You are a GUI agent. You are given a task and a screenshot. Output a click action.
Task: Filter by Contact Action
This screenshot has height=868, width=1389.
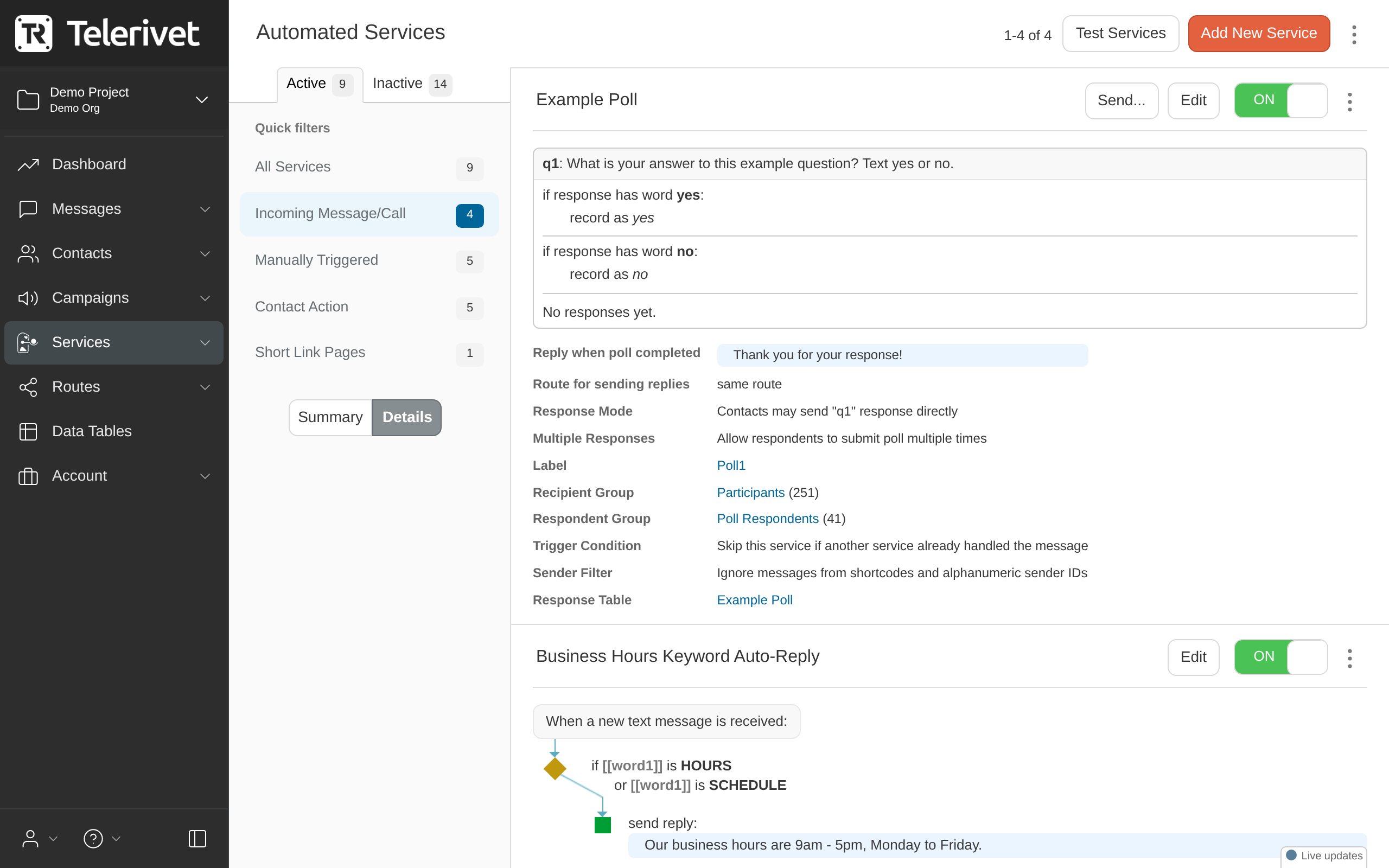[x=369, y=307]
